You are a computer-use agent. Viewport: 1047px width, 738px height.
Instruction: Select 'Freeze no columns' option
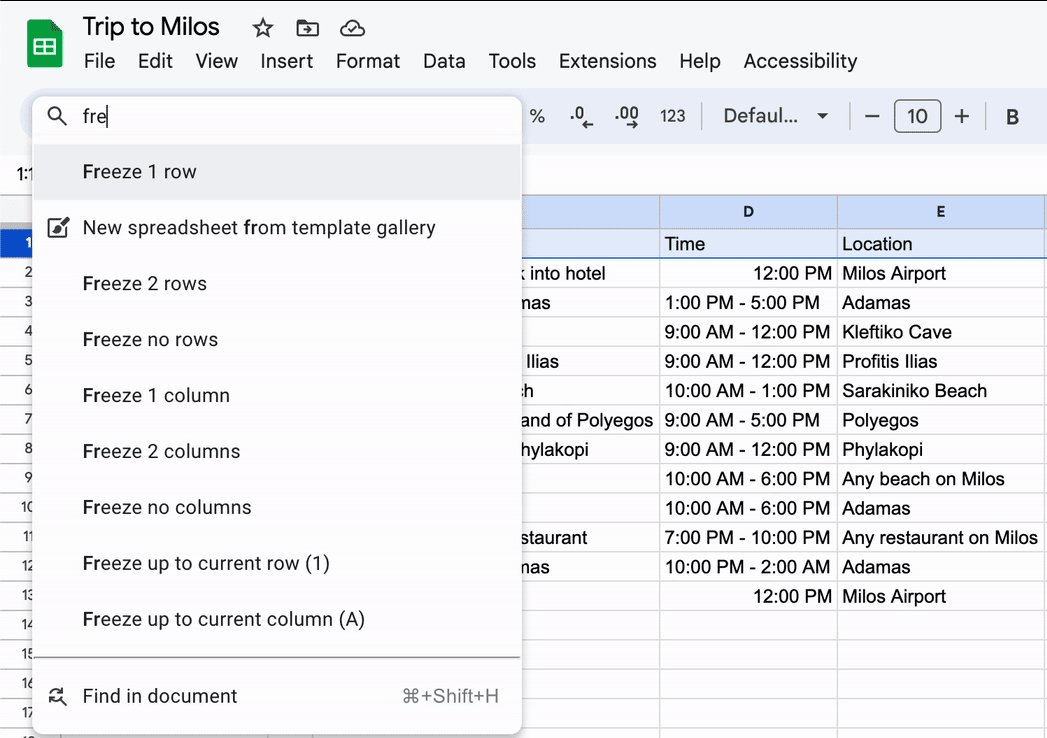[x=277, y=508]
